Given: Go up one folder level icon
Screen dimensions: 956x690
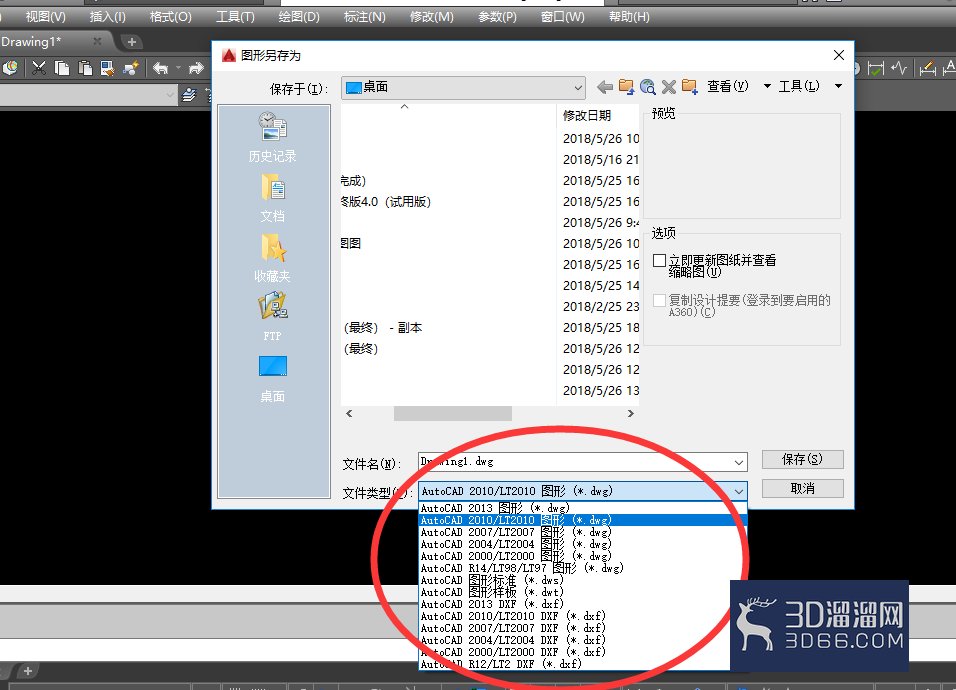Looking at the screenshot, I should click(626, 87).
